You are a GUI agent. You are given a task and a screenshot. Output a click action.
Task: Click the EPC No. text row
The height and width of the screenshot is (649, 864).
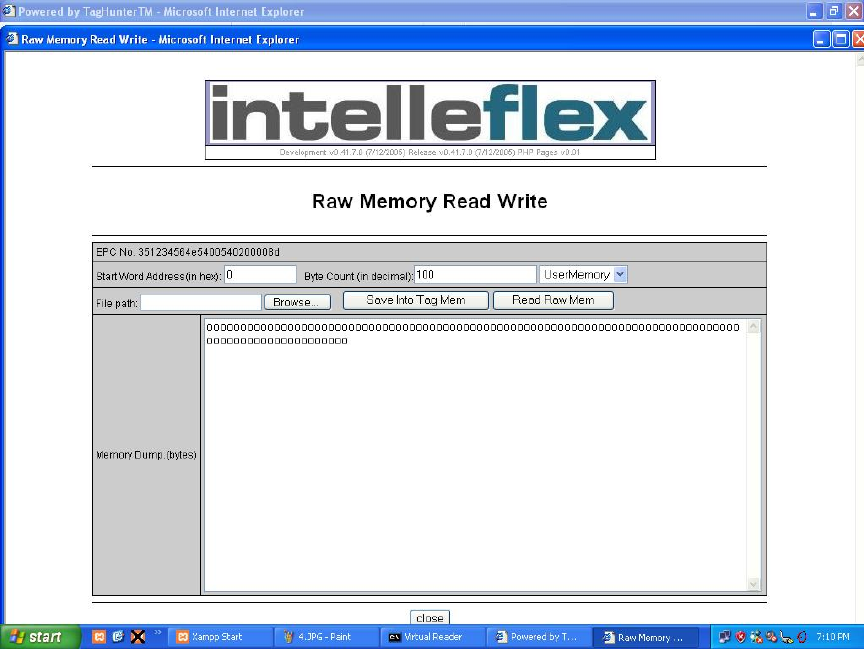point(429,252)
